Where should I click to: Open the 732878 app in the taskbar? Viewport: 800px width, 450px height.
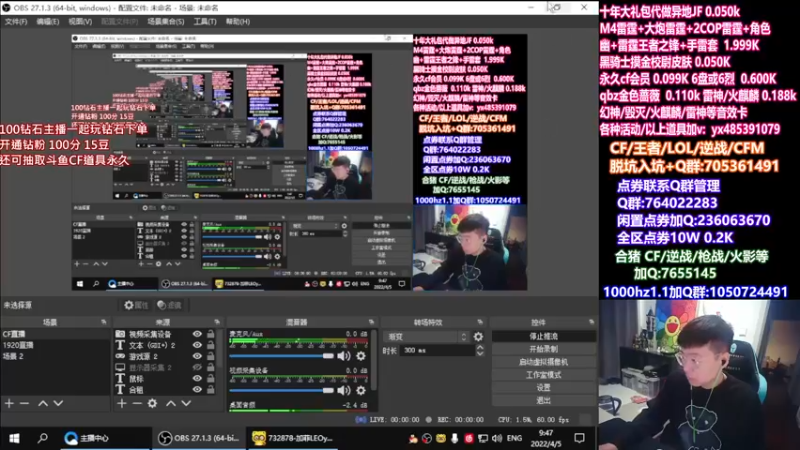[293, 438]
